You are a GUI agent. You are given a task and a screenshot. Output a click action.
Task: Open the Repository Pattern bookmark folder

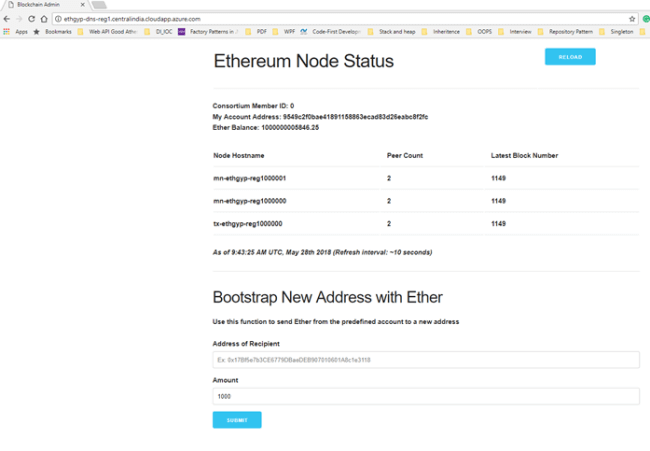point(570,32)
